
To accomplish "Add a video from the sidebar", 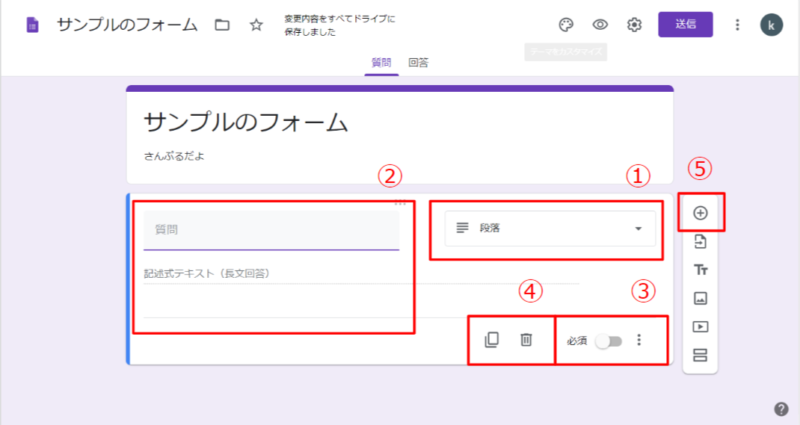I will 700,326.
